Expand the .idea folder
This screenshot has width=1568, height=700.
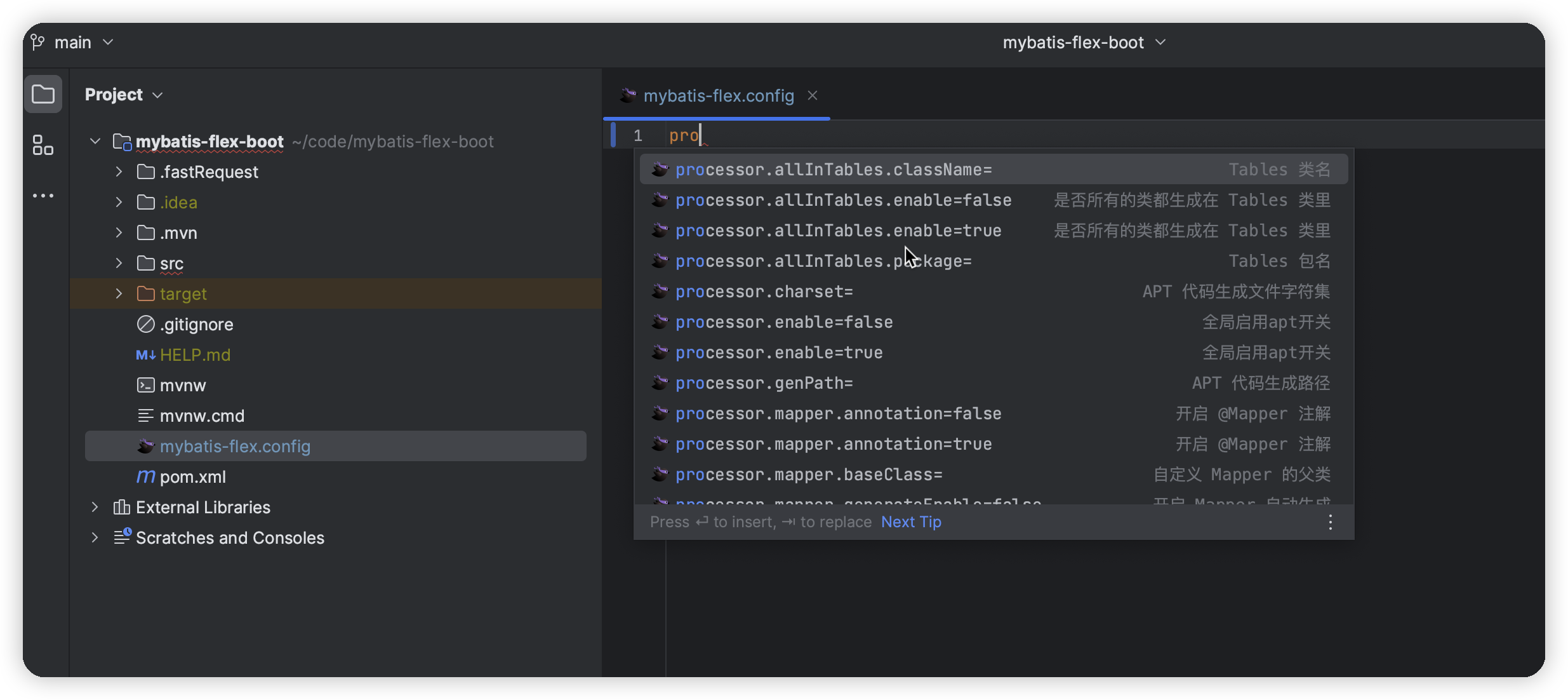[119, 202]
